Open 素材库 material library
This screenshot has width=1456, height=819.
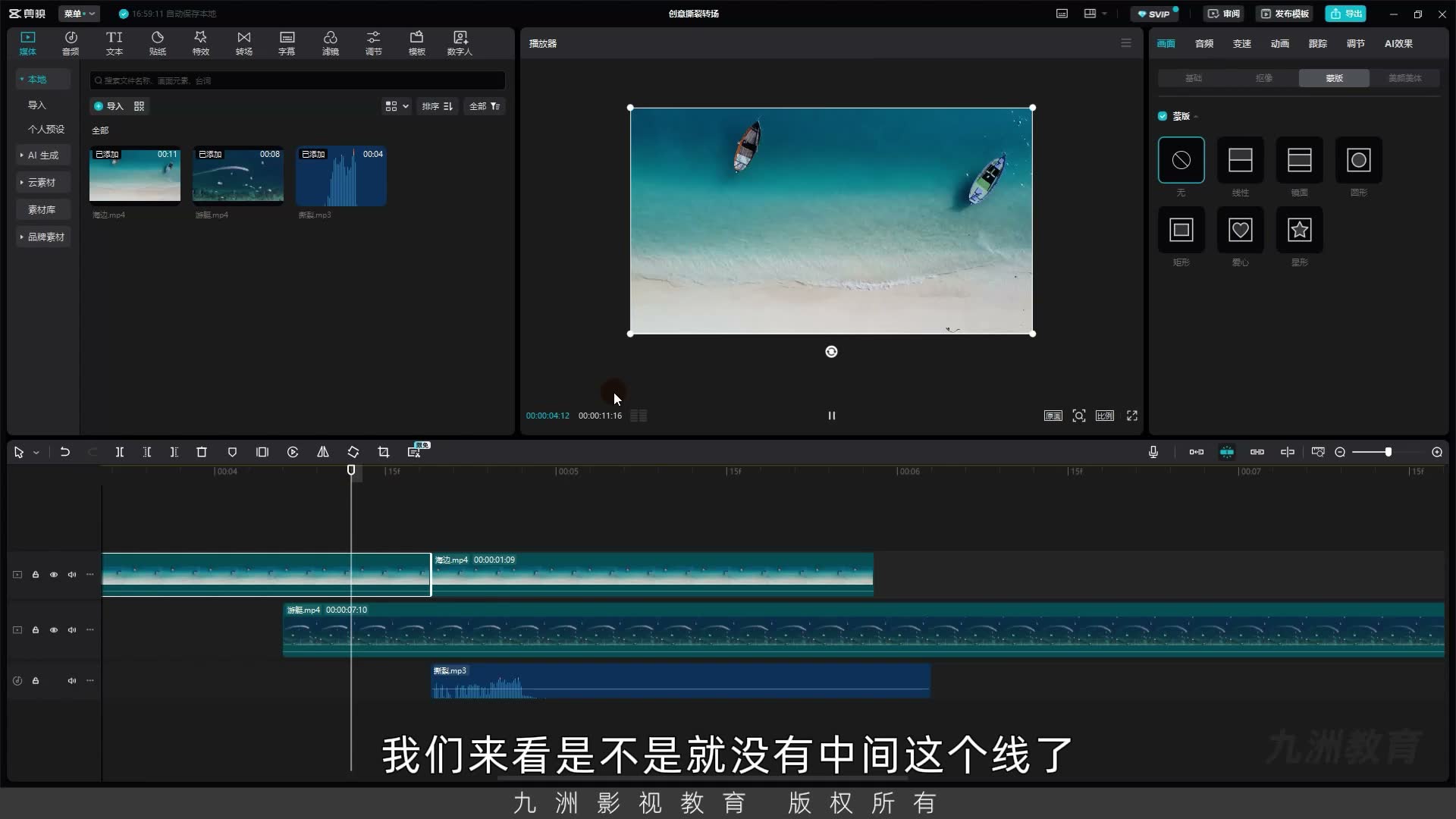[43, 210]
